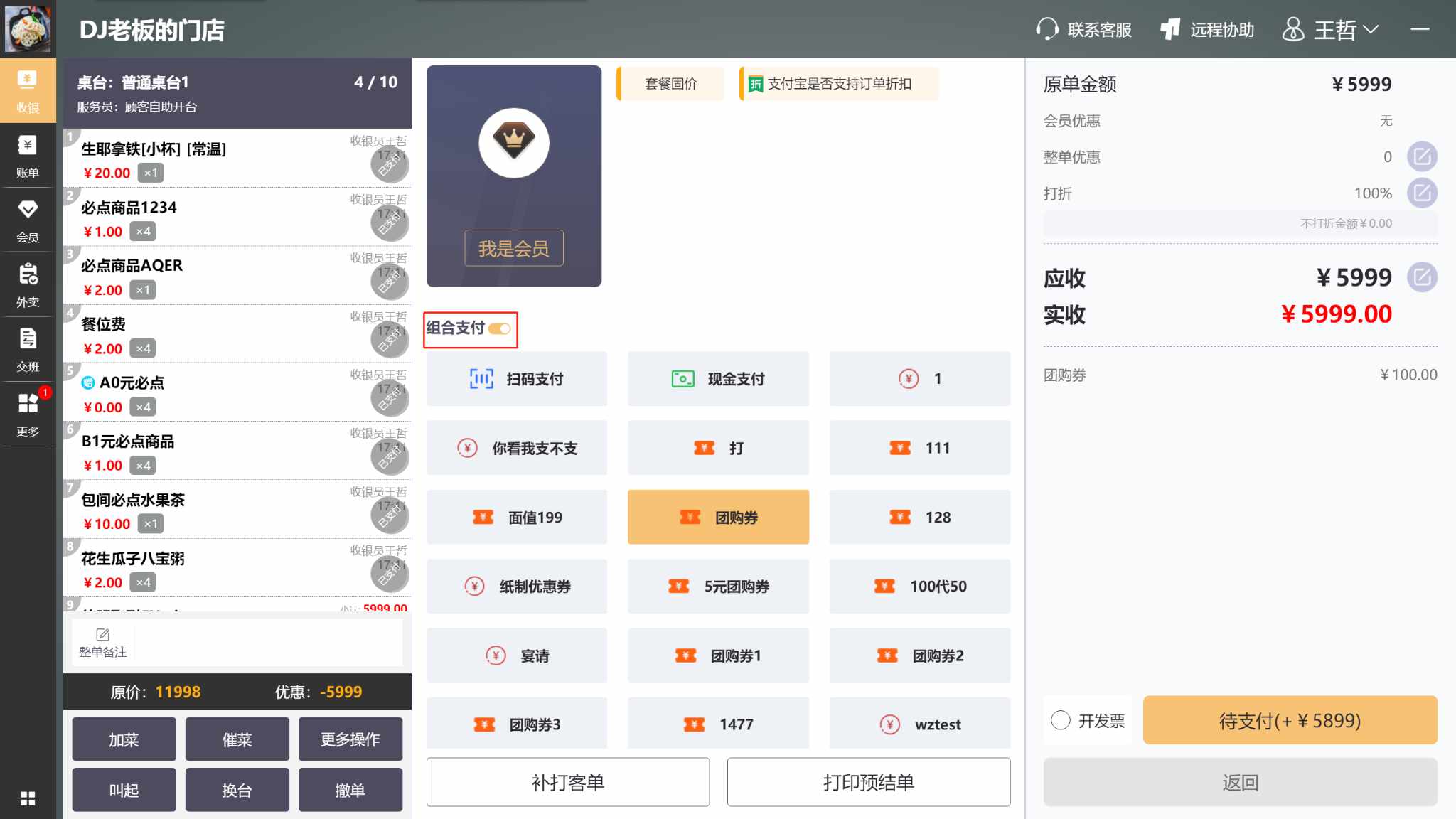1456x819 pixels.
Task: Choose 现金支付 cash payment
Action: click(718, 379)
